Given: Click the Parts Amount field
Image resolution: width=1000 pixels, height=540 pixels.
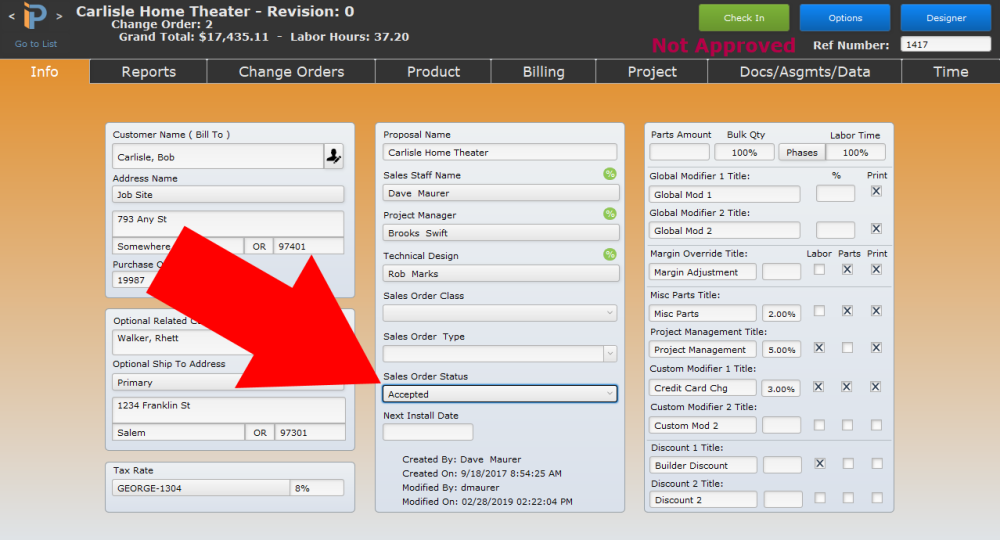Looking at the screenshot, I should pyautogui.click(x=679, y=152).
